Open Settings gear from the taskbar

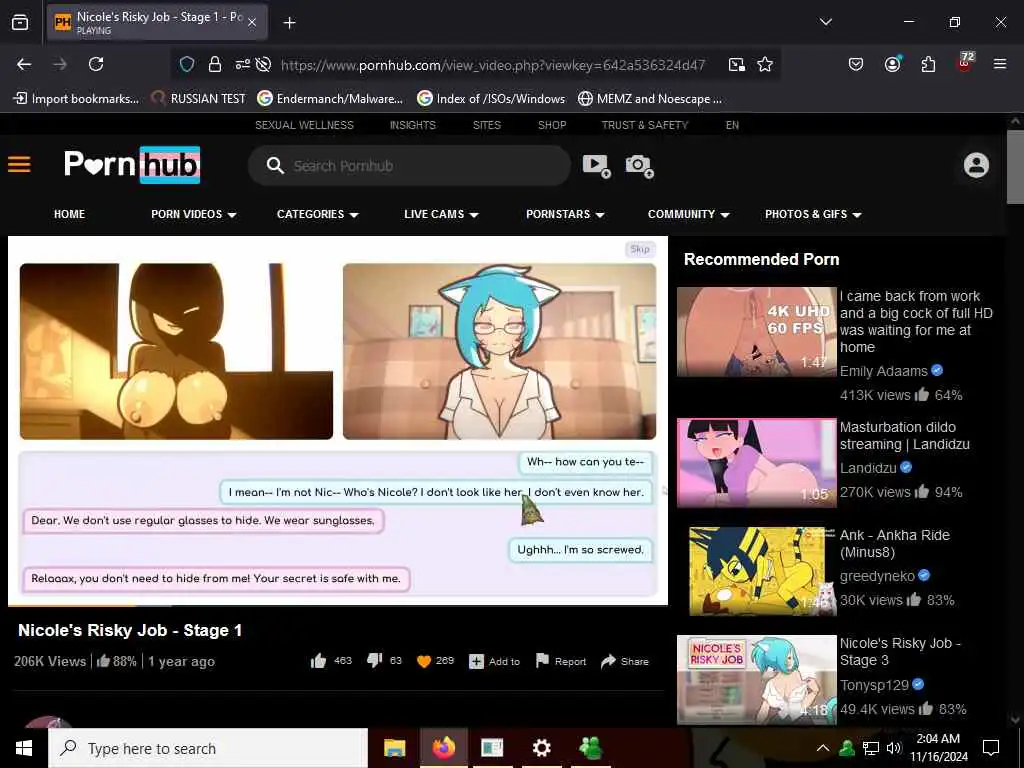[x=541, y=748]
